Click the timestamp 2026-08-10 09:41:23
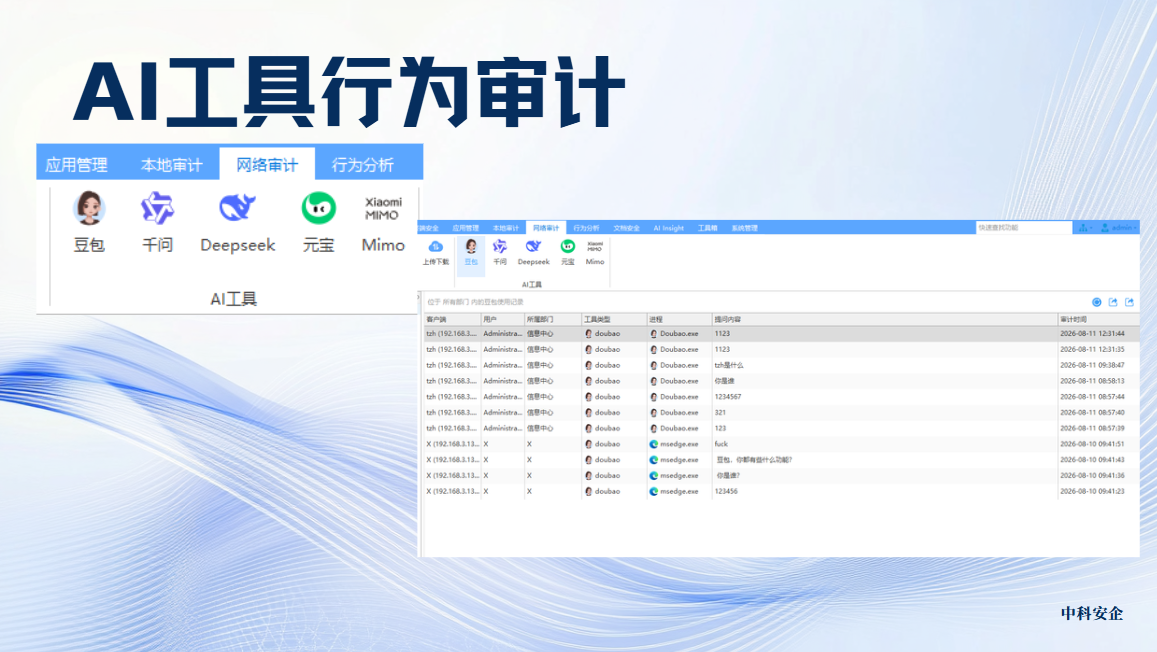This screenshot has width=1157, height=652. pos(1092,492)
